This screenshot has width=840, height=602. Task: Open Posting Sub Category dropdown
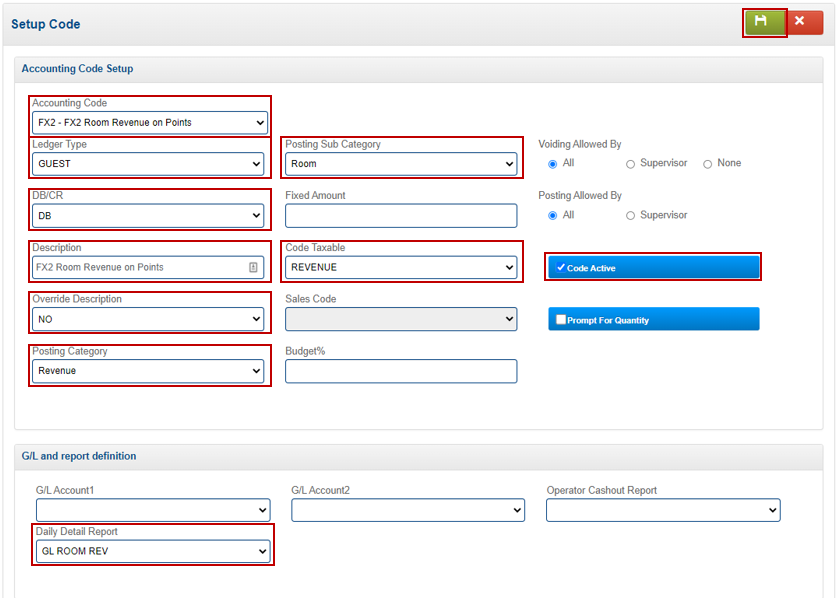[x=401, y=164]
